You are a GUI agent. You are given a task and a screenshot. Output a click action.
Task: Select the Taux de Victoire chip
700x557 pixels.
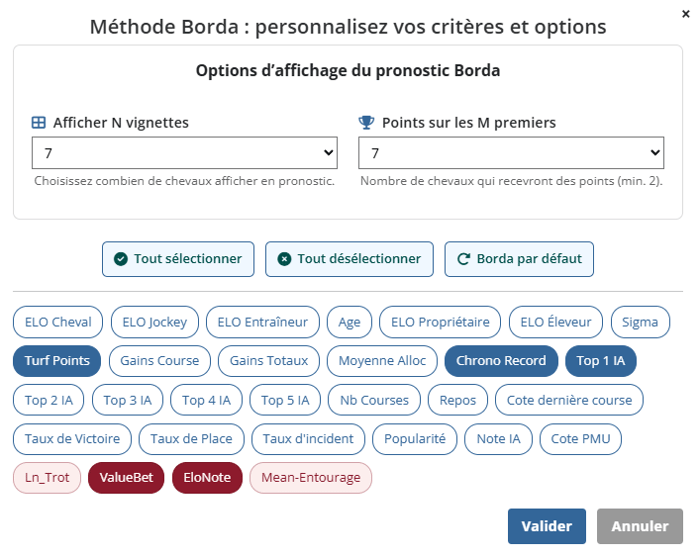72,439
